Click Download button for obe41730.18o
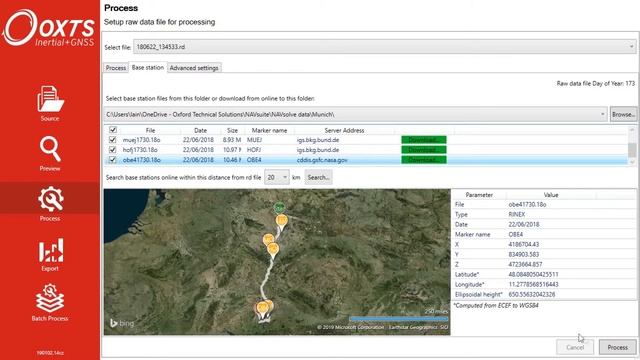Screen dimensions: 640x360 [x=424, y=160]
